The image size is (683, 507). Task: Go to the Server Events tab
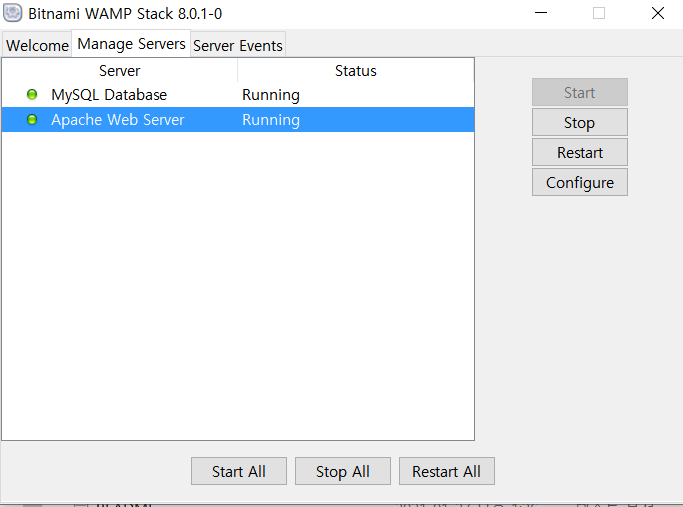coord(238,45)
